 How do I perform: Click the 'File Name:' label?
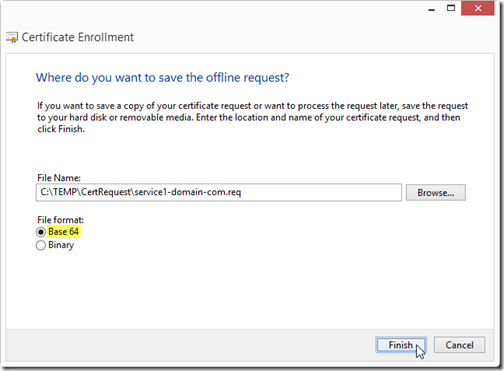pos(59,178)
